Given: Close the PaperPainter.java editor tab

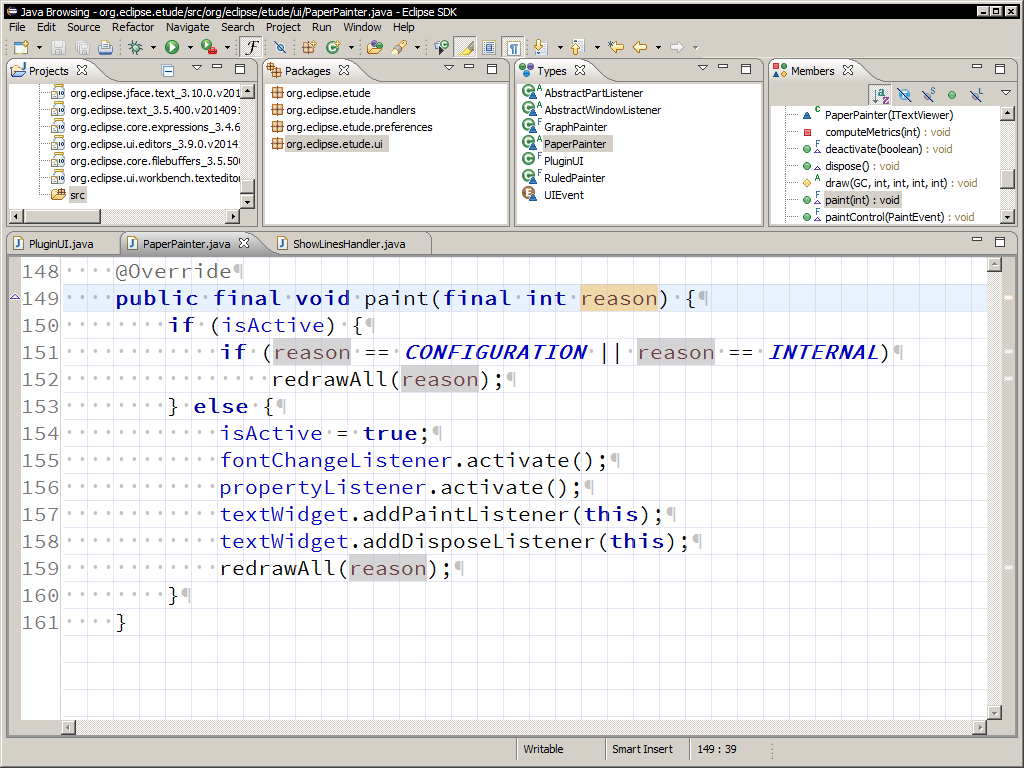Looking at the screenshot, I should (244, 243).
